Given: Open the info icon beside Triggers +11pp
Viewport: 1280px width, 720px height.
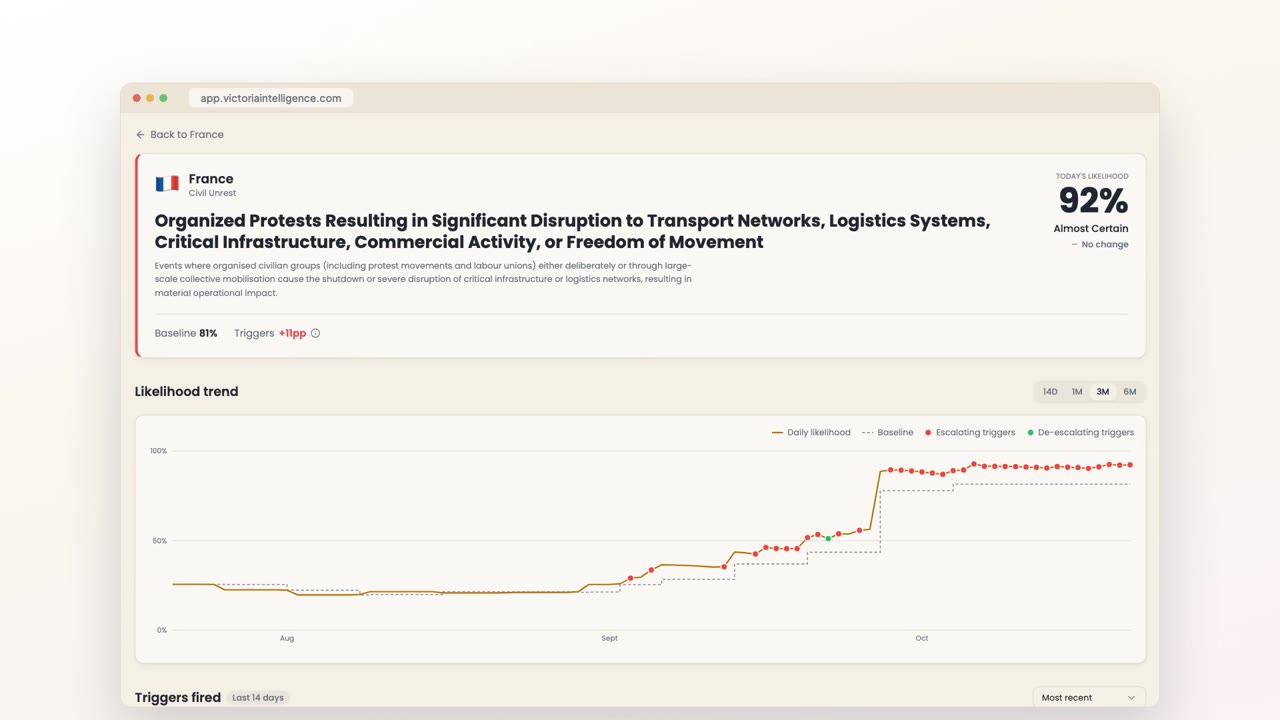Looking at the screenshot, I should pyautogui.click(x=315, y=333).
